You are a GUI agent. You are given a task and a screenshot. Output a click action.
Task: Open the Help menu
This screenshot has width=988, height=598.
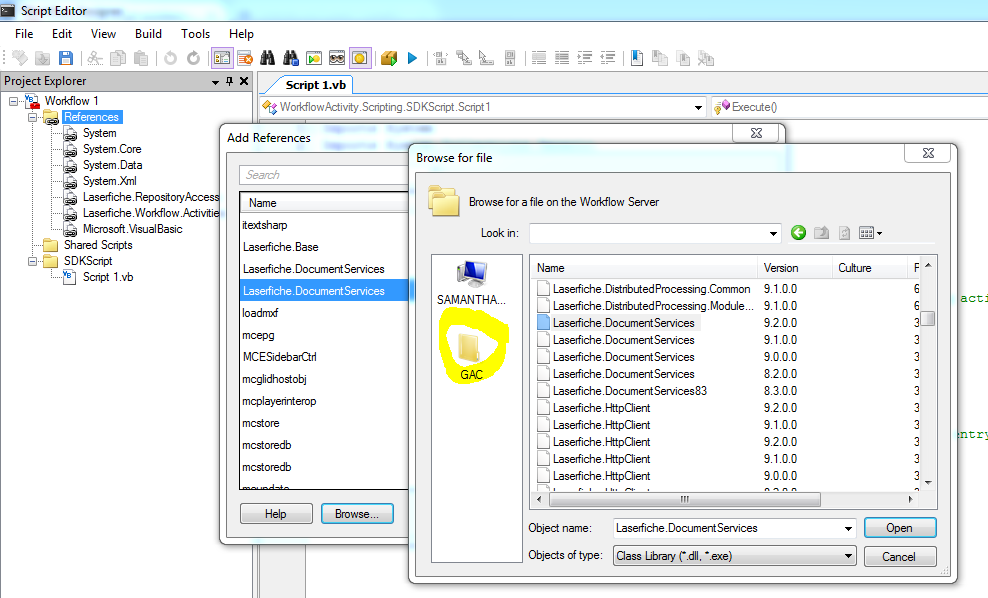241,34
